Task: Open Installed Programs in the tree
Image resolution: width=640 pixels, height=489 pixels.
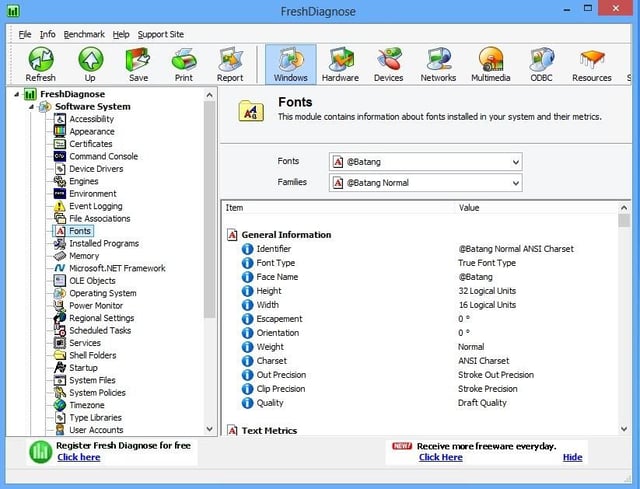Action: point(104,243)
